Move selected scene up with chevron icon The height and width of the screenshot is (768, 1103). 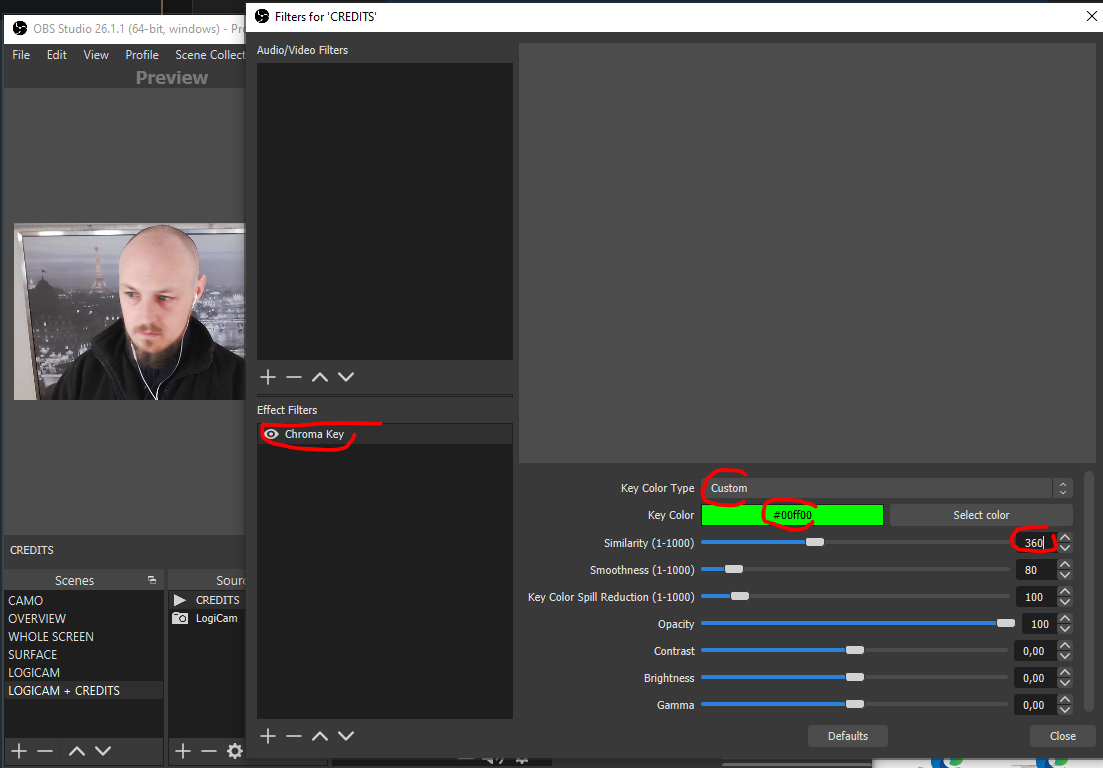click(x=76, y=751)
